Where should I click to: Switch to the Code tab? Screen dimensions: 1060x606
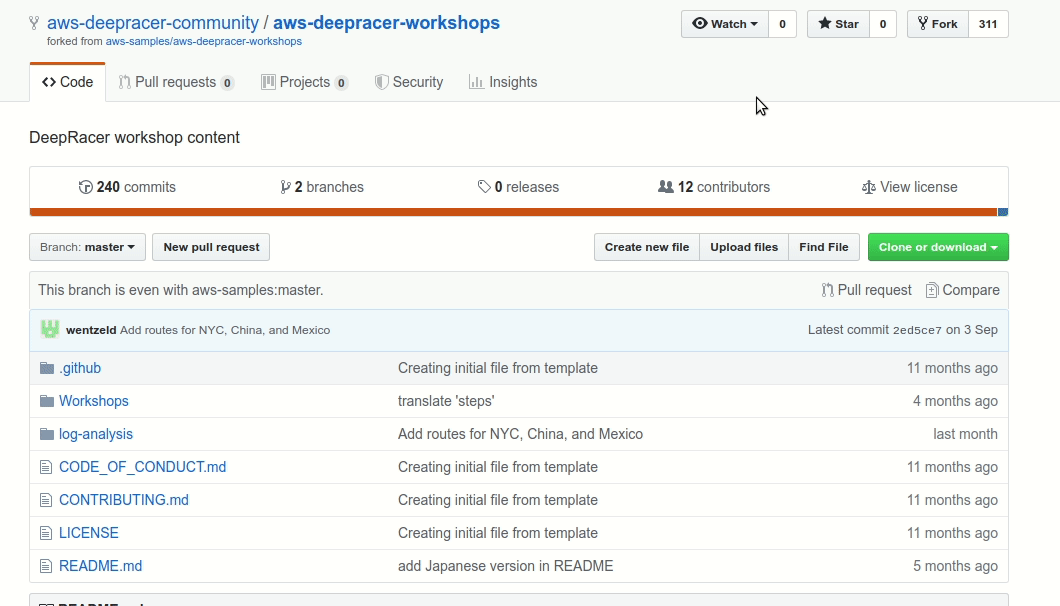[68, 83]
